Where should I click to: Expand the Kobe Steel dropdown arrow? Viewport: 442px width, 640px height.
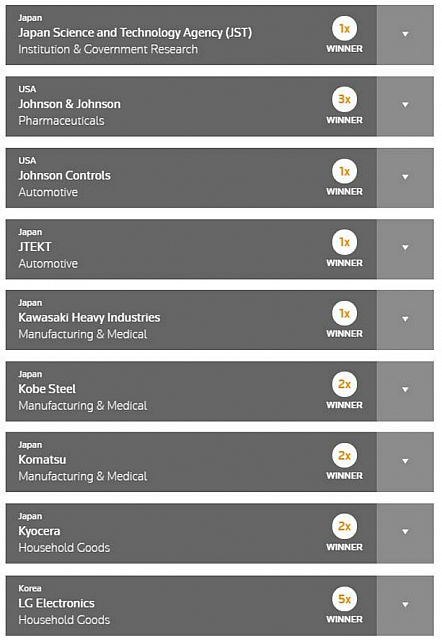coord(405,391)
